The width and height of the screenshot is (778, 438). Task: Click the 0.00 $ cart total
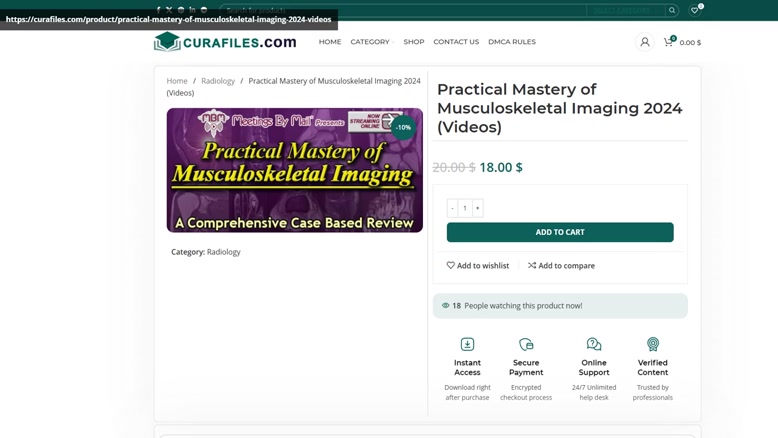click(x=690, y=43)
